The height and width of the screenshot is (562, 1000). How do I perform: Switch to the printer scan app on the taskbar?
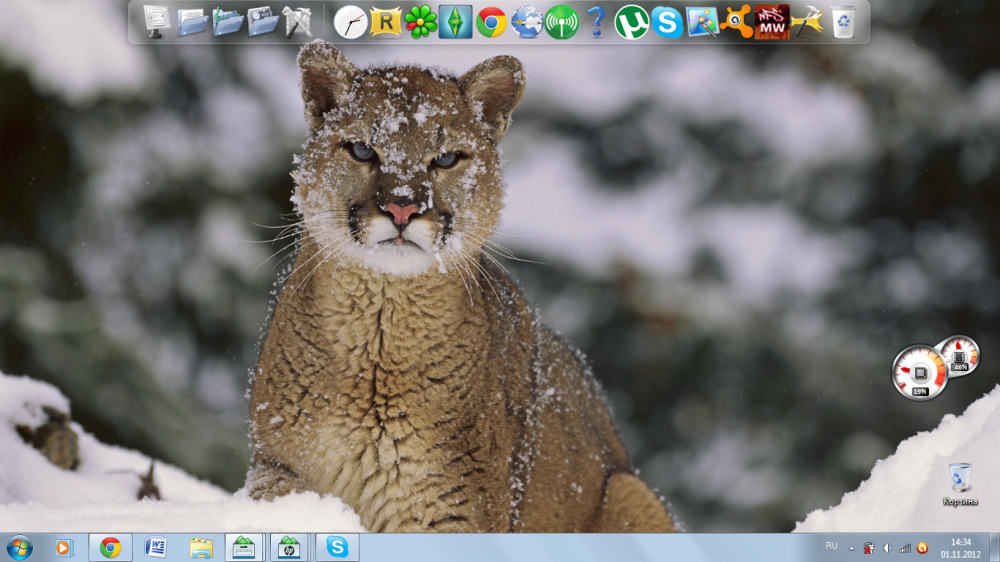tap(244, 547)
